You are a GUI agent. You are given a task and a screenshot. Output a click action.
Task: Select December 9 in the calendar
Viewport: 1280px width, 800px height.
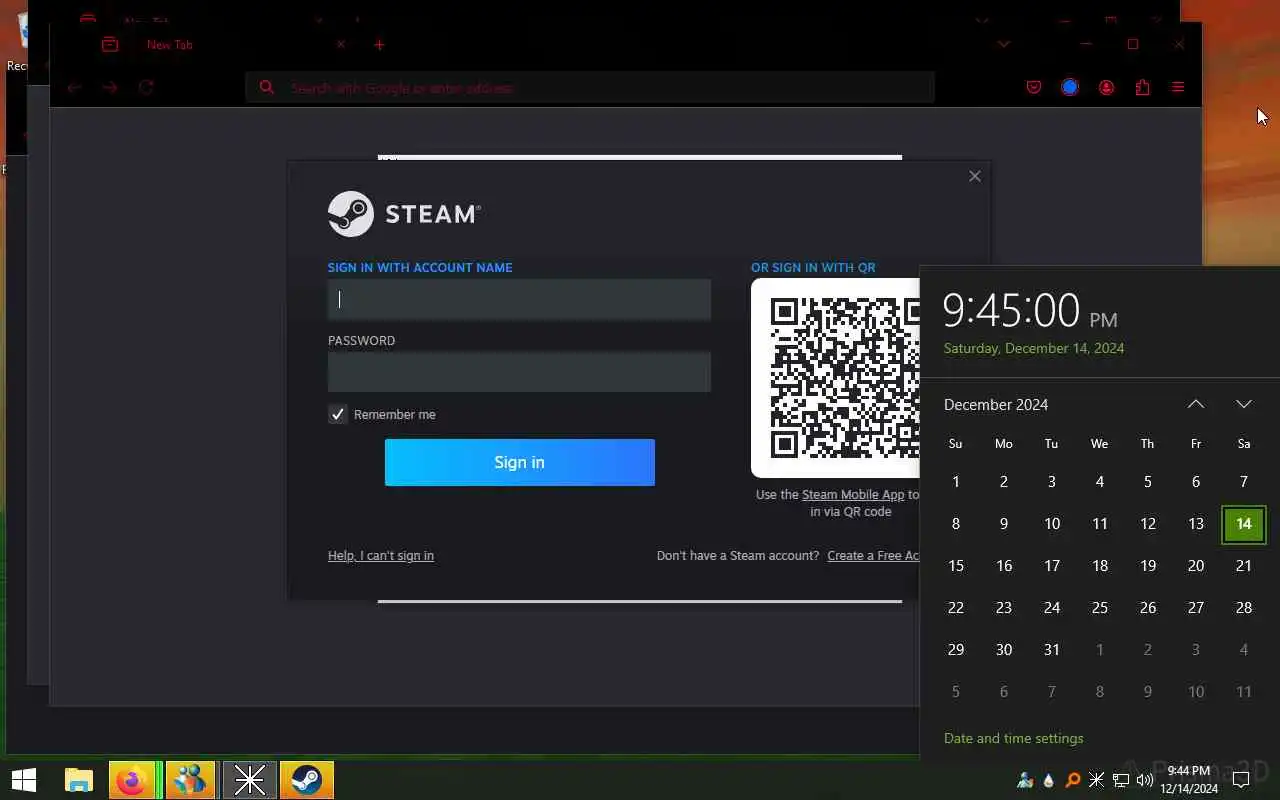click(x=1004, y=524)
